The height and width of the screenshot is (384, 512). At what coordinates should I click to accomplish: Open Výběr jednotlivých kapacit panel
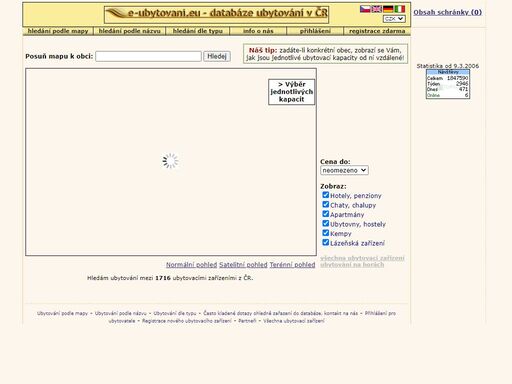click(x=292, y=92)
